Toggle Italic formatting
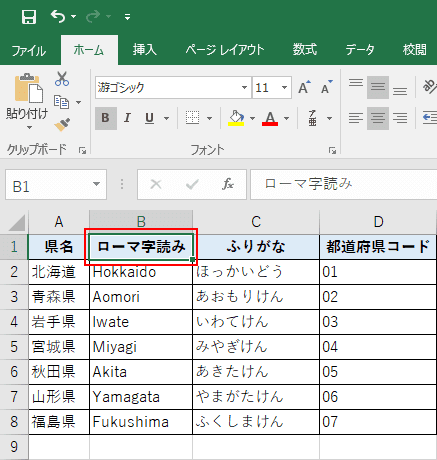 [x=127, y=118]
